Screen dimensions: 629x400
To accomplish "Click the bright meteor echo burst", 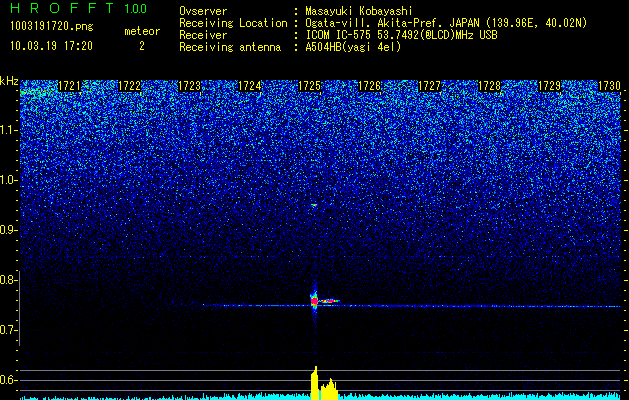I will tap(316, 300).
